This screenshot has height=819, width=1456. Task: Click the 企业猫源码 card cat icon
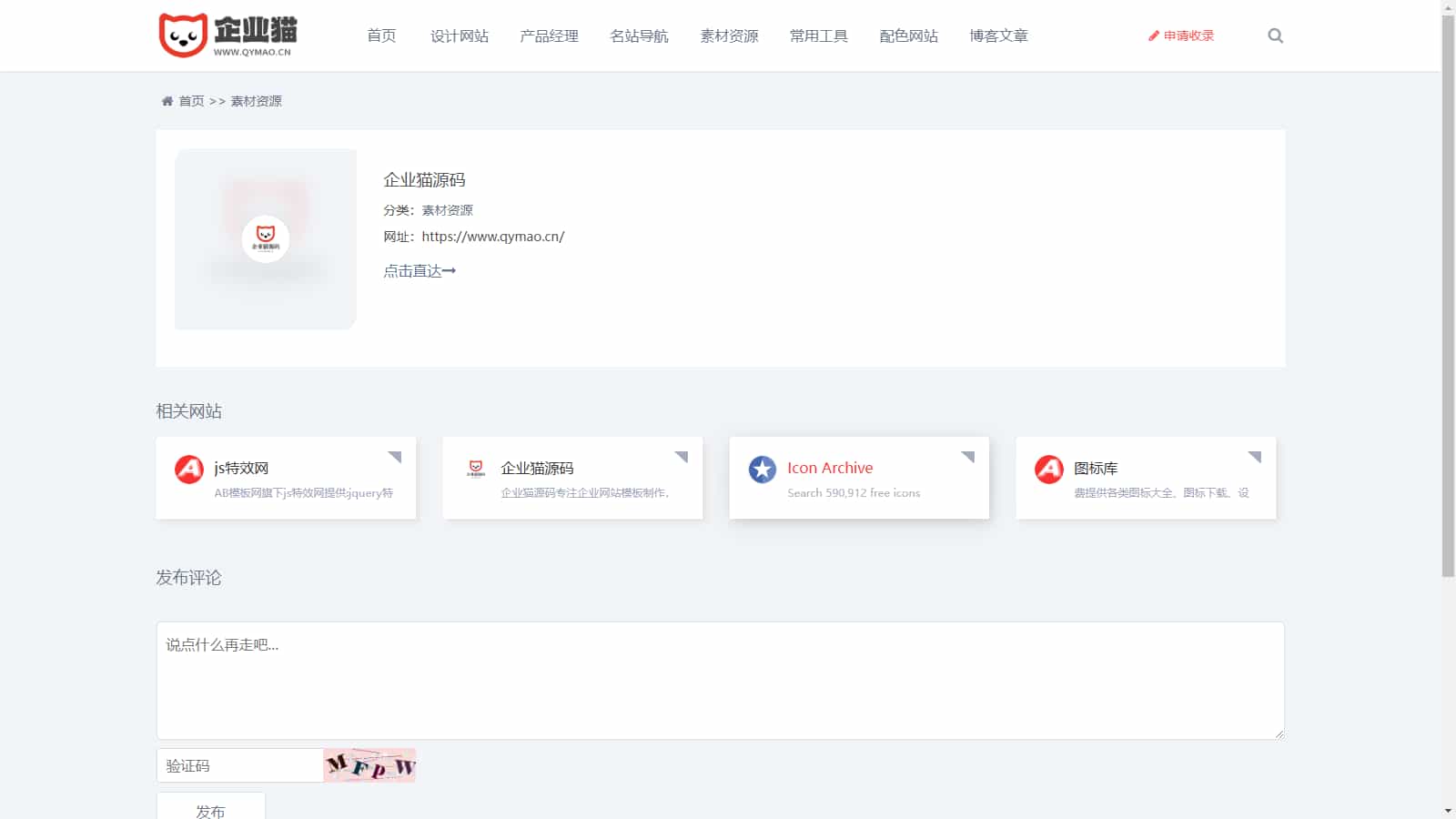coord(476,469)
